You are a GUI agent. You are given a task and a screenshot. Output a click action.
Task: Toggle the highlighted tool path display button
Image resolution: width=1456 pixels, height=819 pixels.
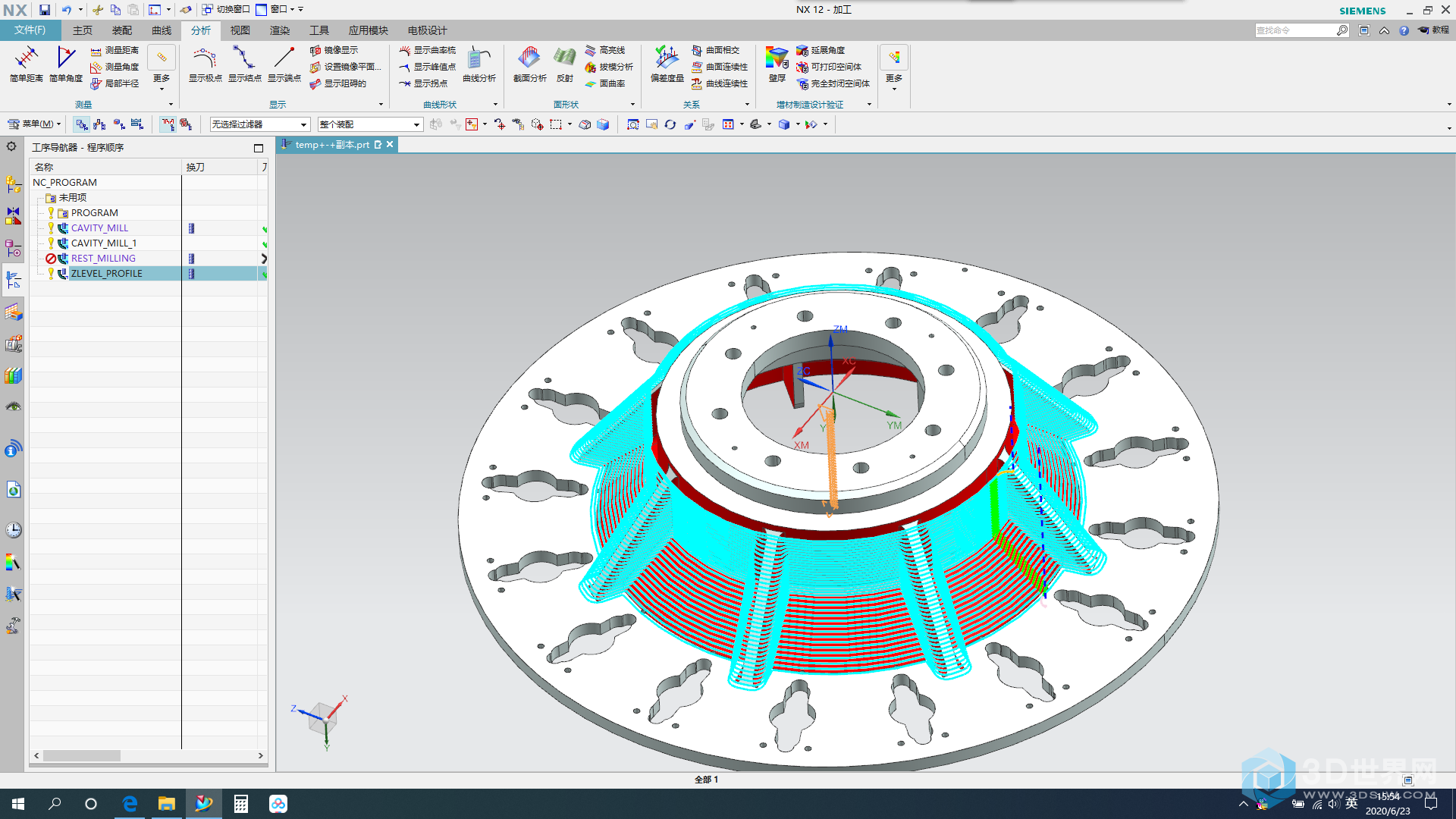[x=167, y=124]
